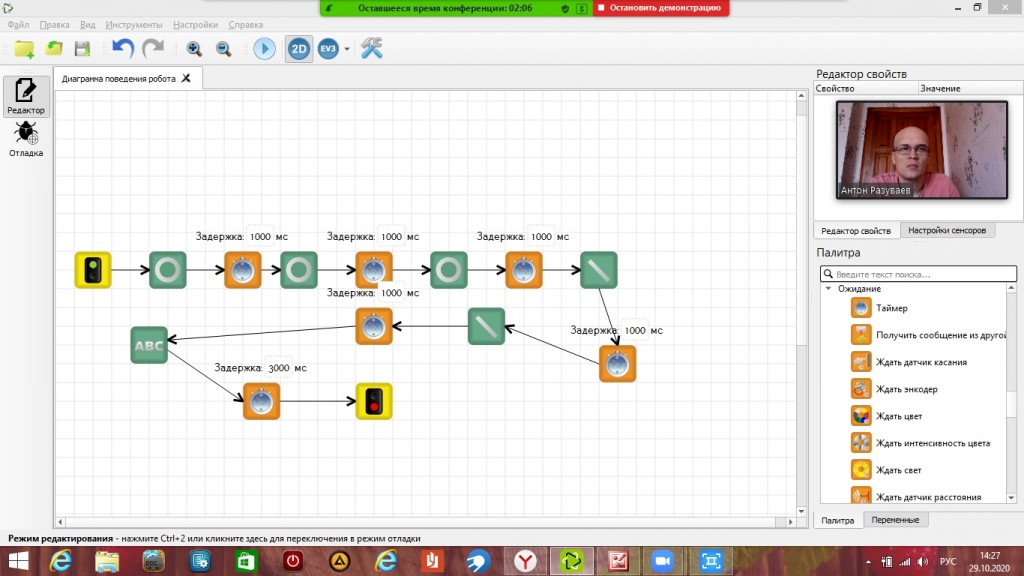Open settings with the tools icon
The image size is (1024, 576).
tap(372, 48)
